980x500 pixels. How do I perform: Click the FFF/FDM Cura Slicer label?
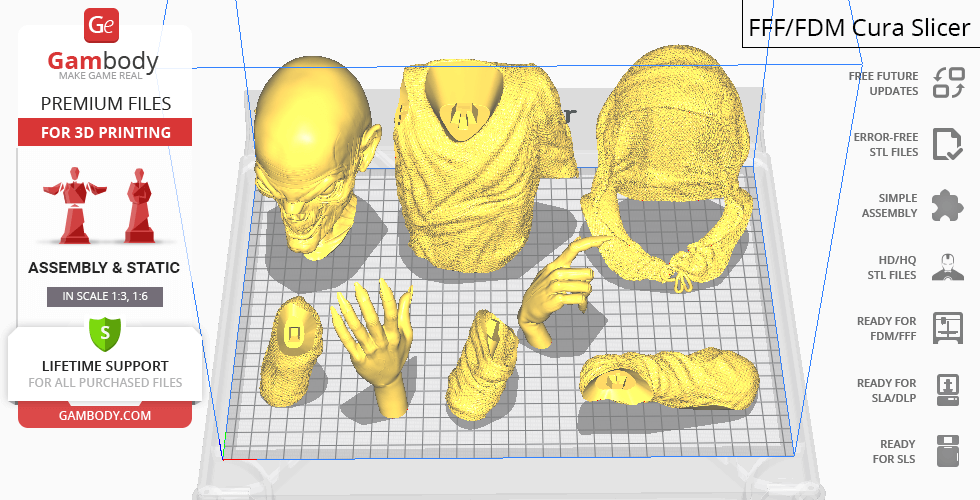click(860, 27)
